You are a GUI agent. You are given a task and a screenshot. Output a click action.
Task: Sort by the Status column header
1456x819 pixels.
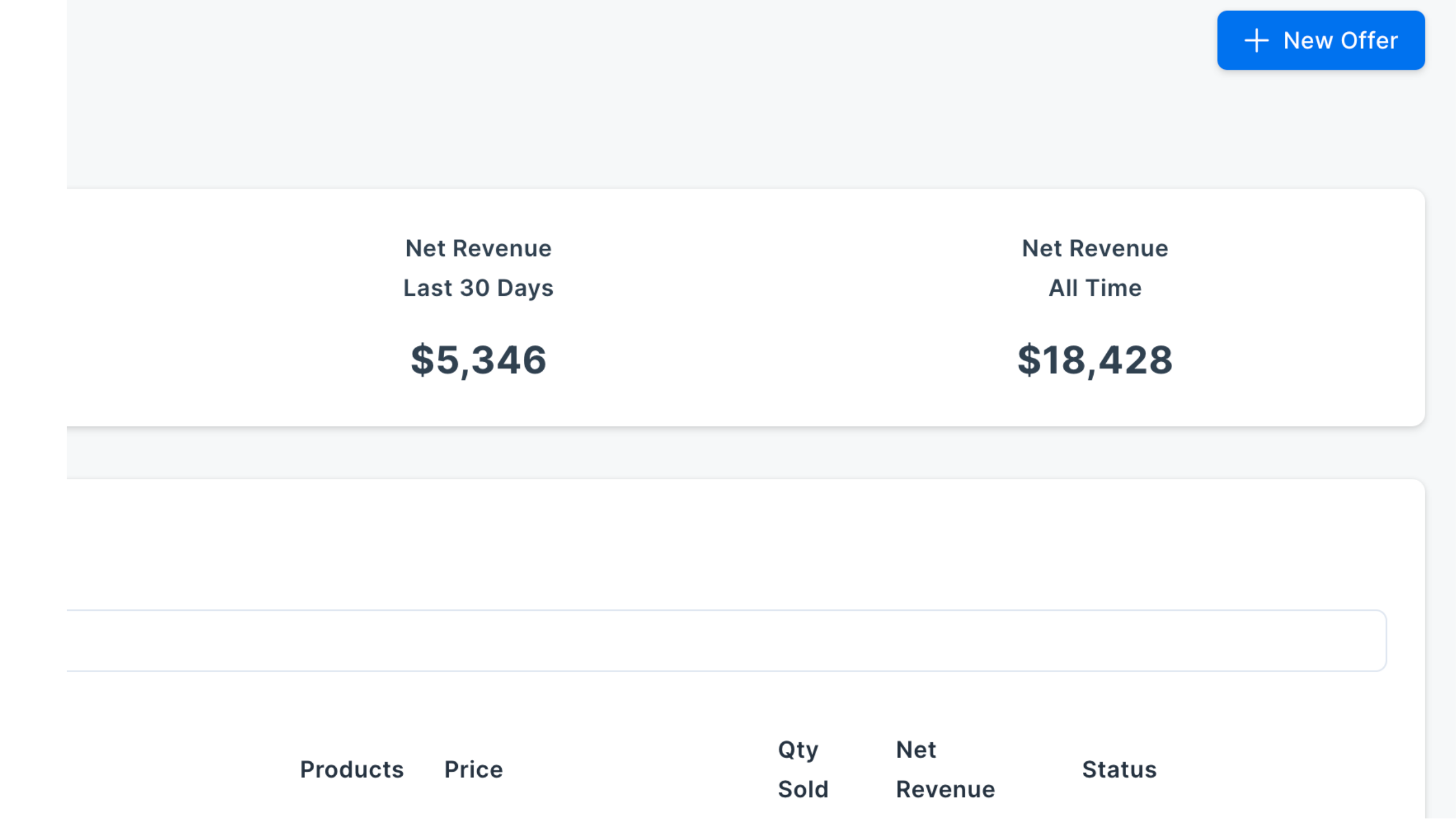click(x=1119, y=770)
